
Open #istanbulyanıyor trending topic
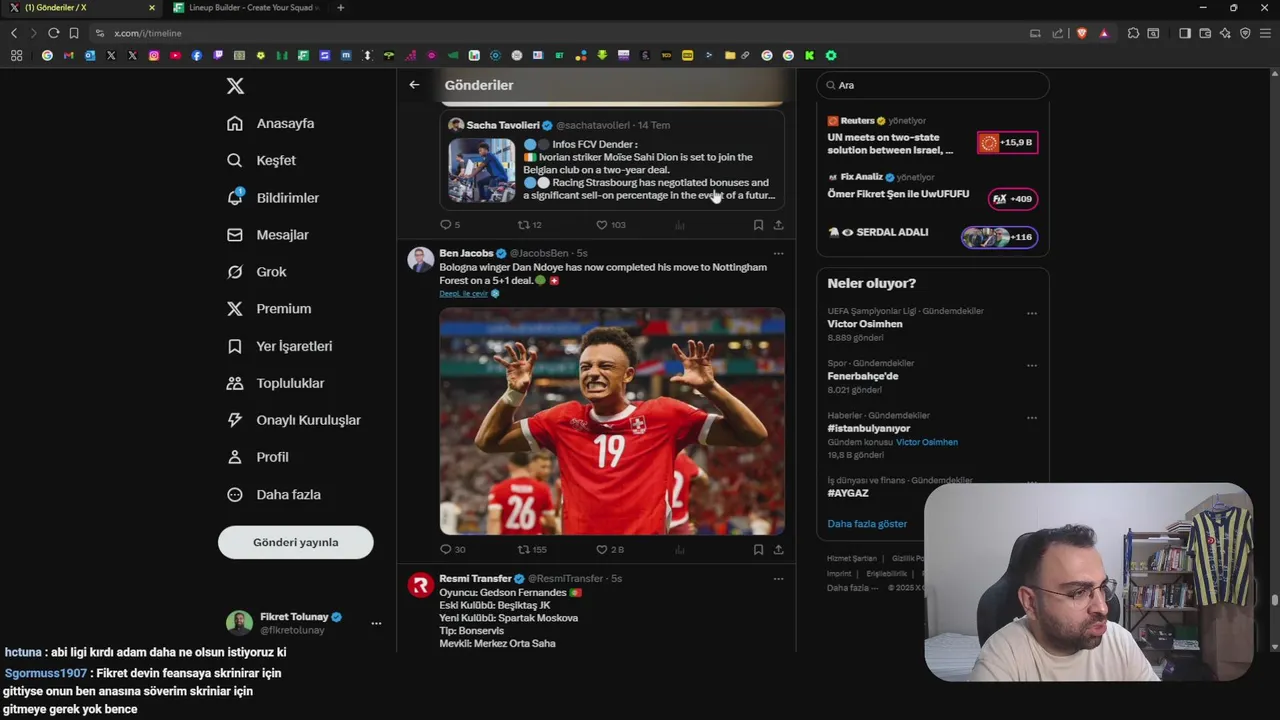[x=868, y=428]
